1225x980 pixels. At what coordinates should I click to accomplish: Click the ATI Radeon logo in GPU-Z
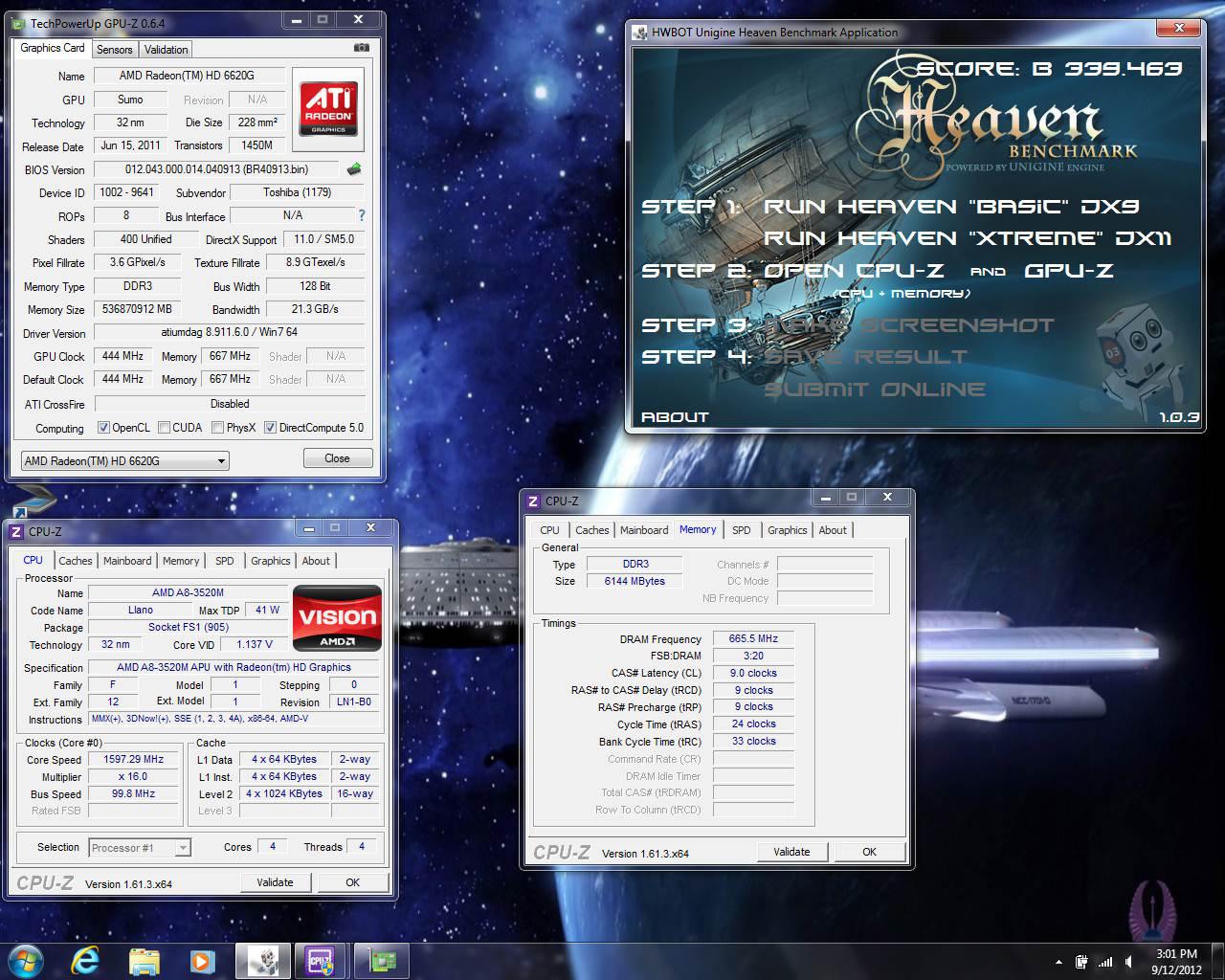(329, 107)
